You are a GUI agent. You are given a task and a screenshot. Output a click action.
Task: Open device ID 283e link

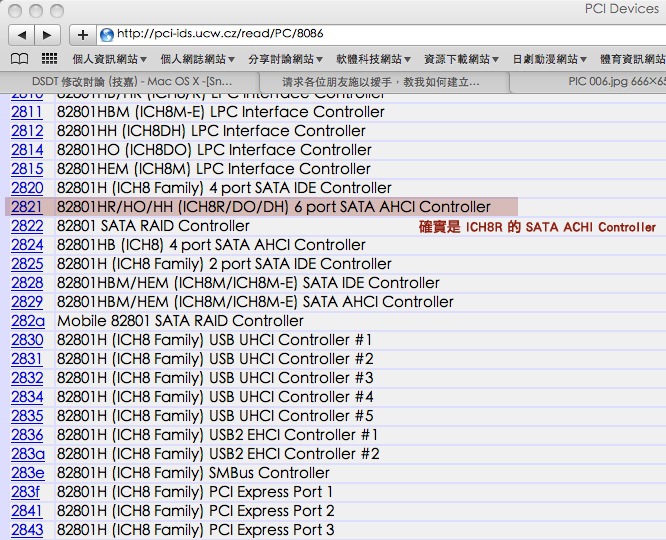tap(28, 473)
